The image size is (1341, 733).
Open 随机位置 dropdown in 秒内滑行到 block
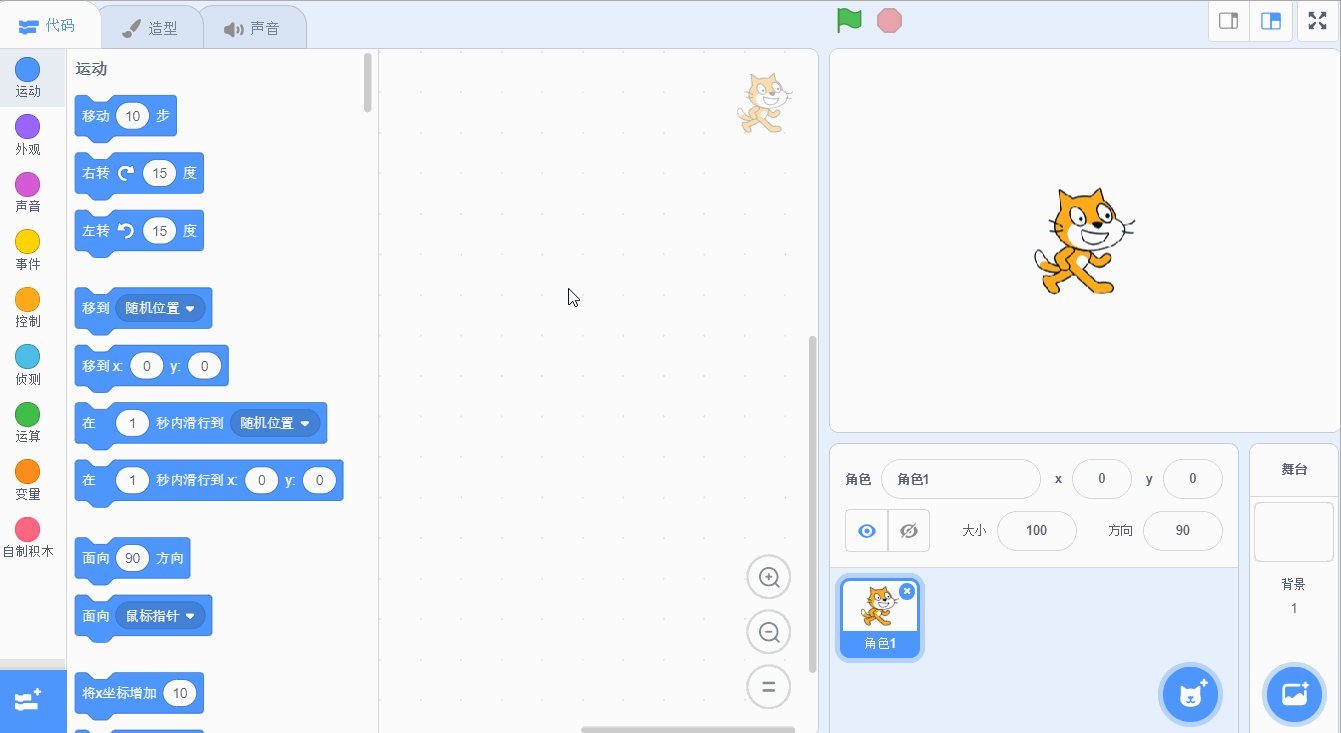coord(276,423)
